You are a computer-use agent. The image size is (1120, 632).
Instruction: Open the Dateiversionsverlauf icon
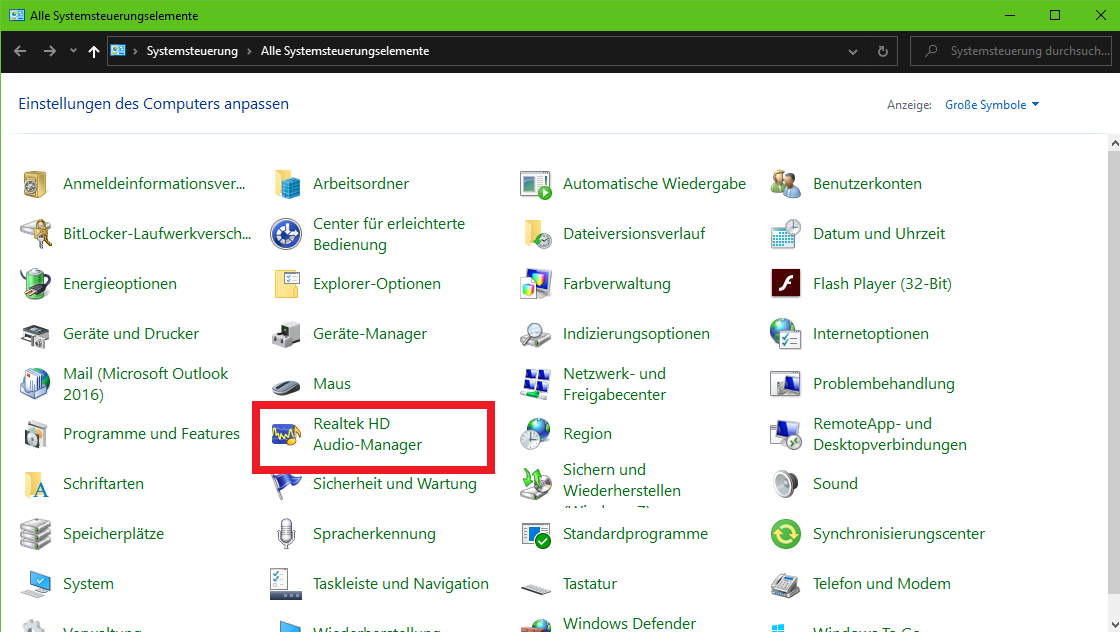(536, 234)
